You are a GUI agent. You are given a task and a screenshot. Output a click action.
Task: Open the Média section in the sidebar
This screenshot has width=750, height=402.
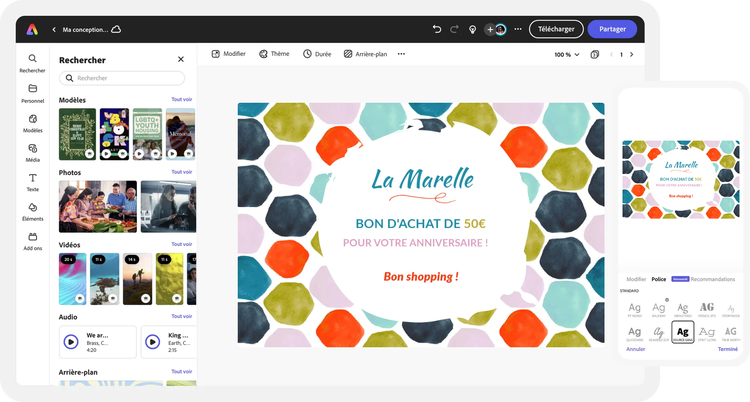33,153
